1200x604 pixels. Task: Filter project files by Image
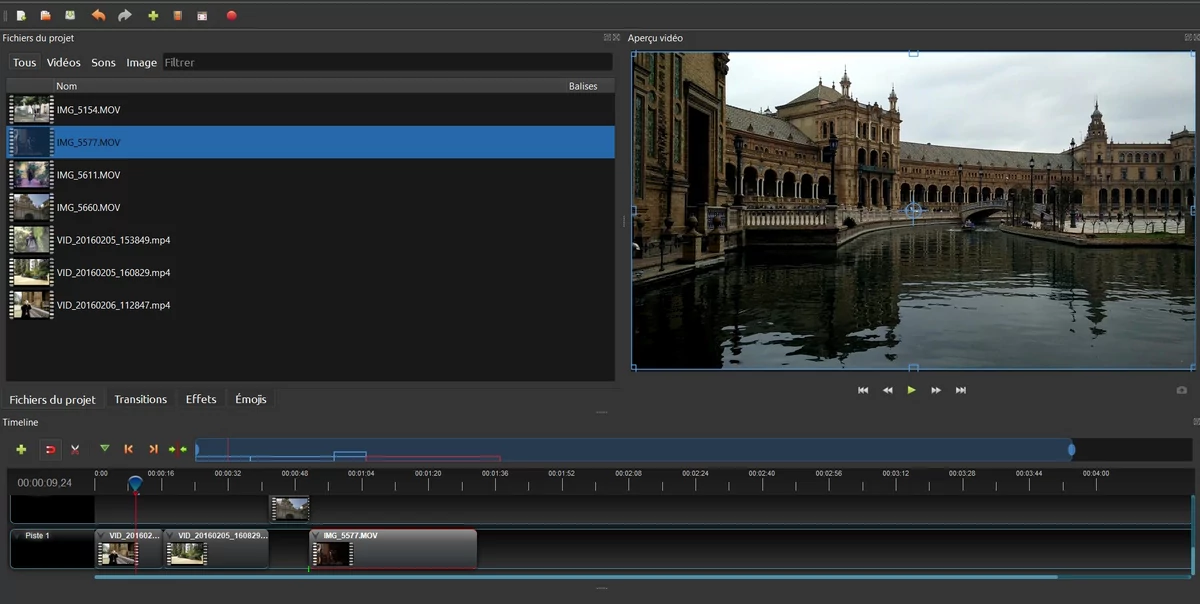pos(142,62)
